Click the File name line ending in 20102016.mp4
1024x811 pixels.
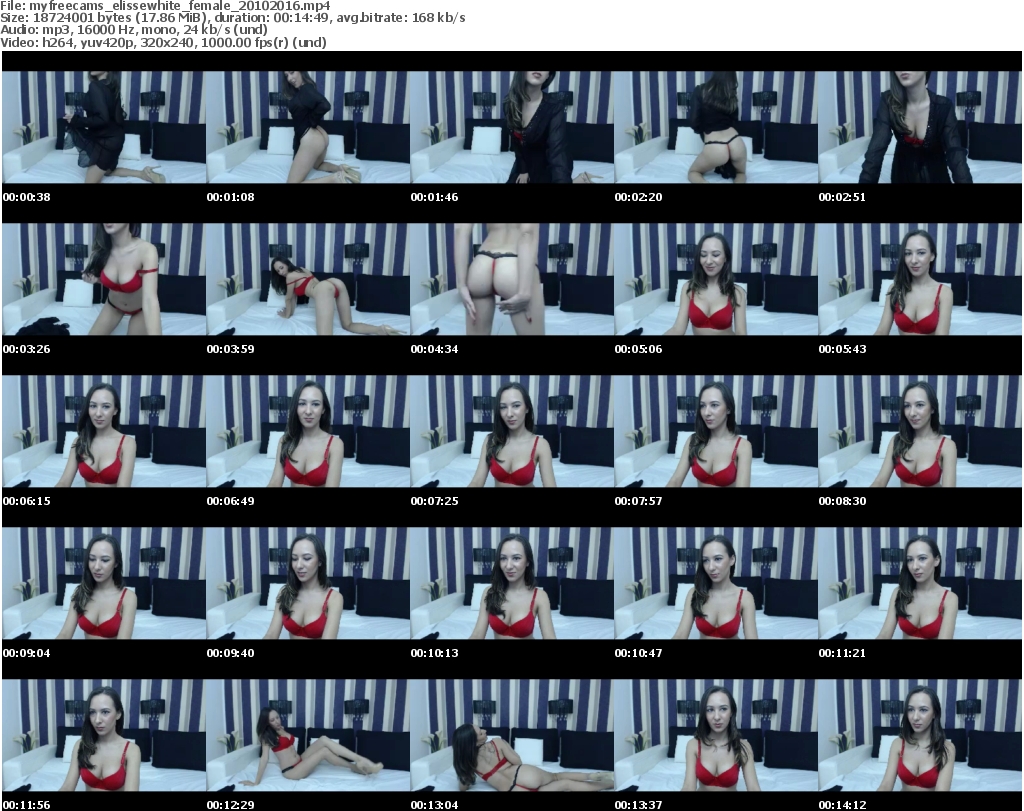(x=165, y=6)
